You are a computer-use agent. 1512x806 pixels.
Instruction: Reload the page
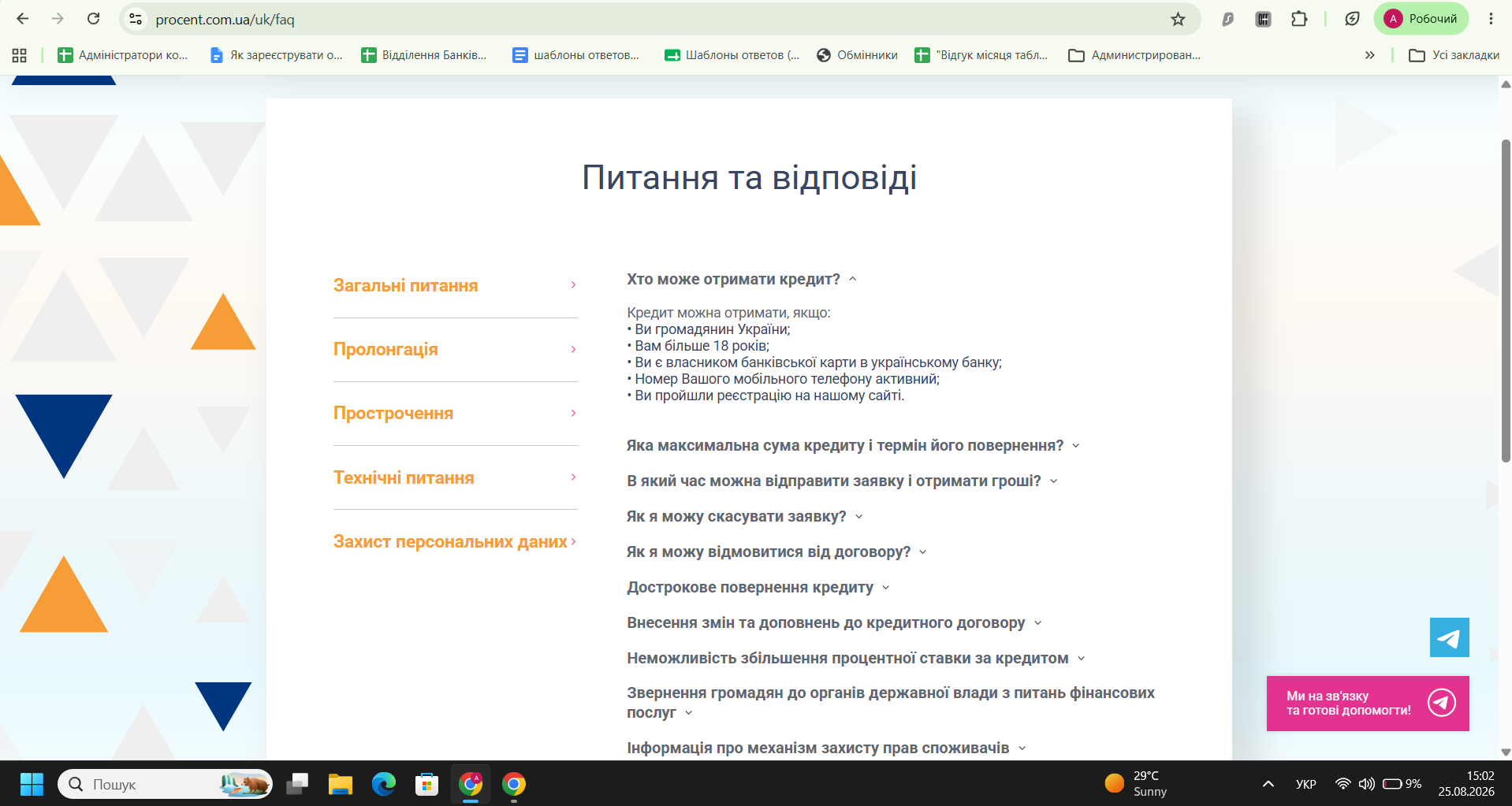pyautogui.click(x=93, y=19)
